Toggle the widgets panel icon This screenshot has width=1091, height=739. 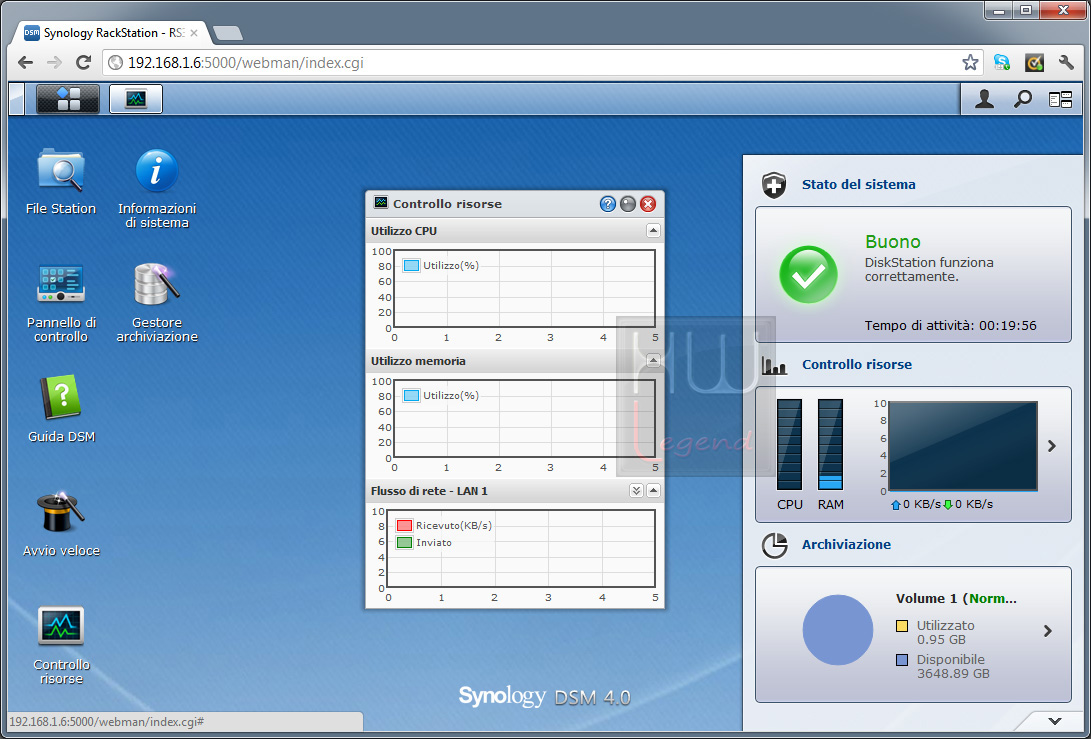pyautogui.click(x=1060, y=100)
